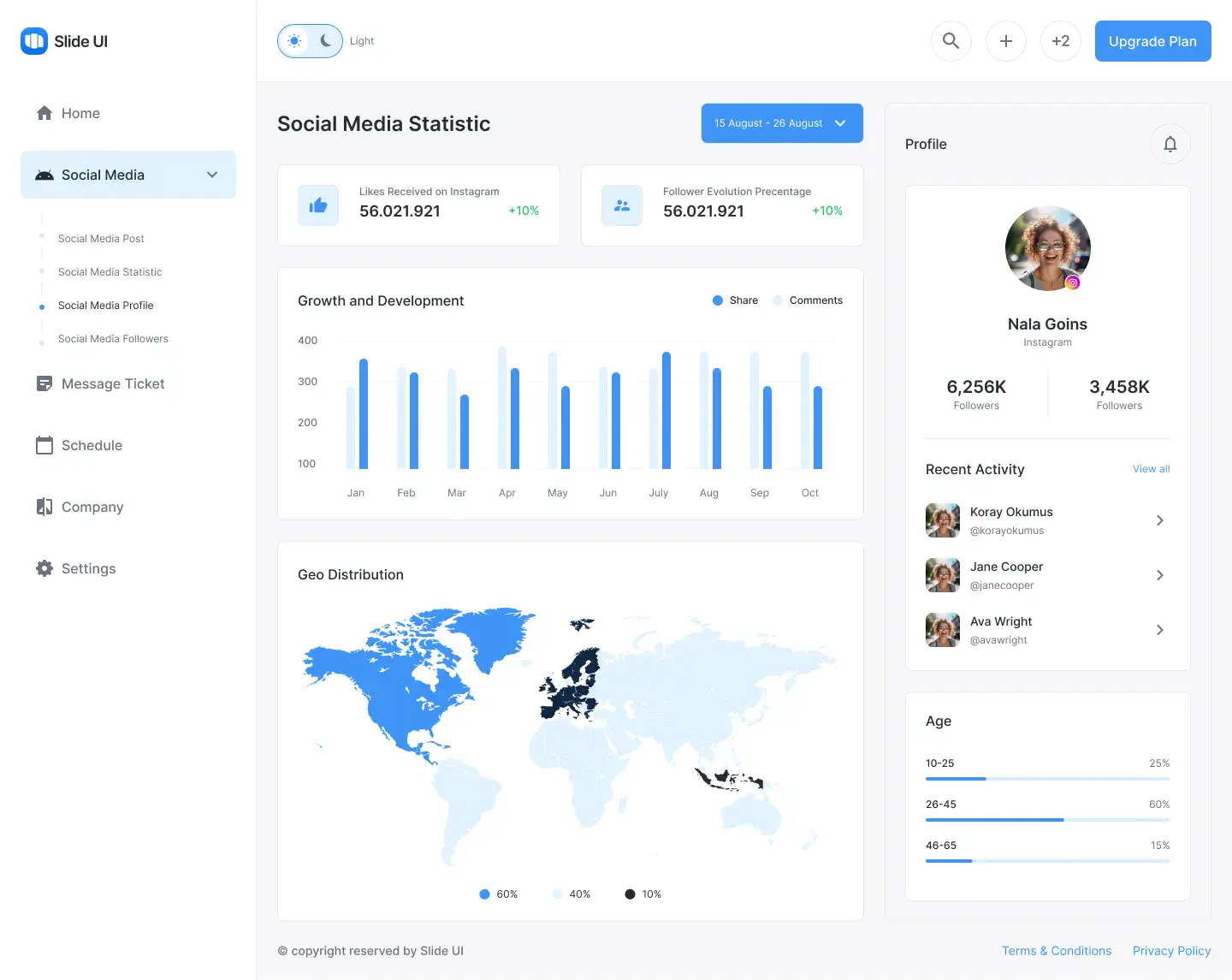Viewport: 1232px width, 980px height.
Task: Open Terms & Conditions link
Action: click(1057, 951)
